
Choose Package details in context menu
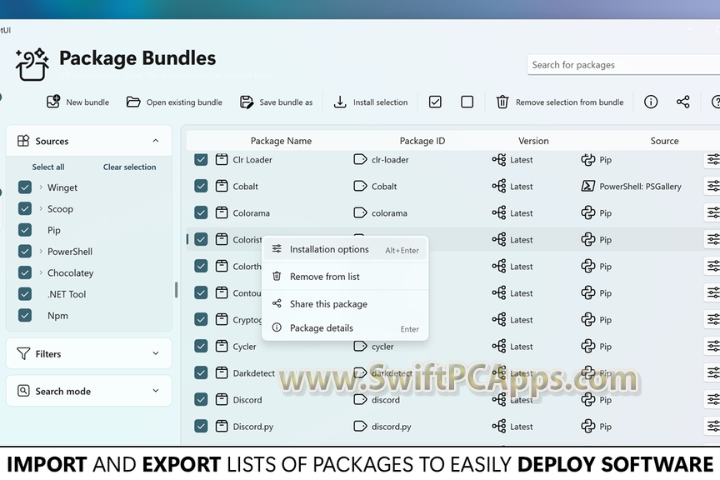[345, 328]
